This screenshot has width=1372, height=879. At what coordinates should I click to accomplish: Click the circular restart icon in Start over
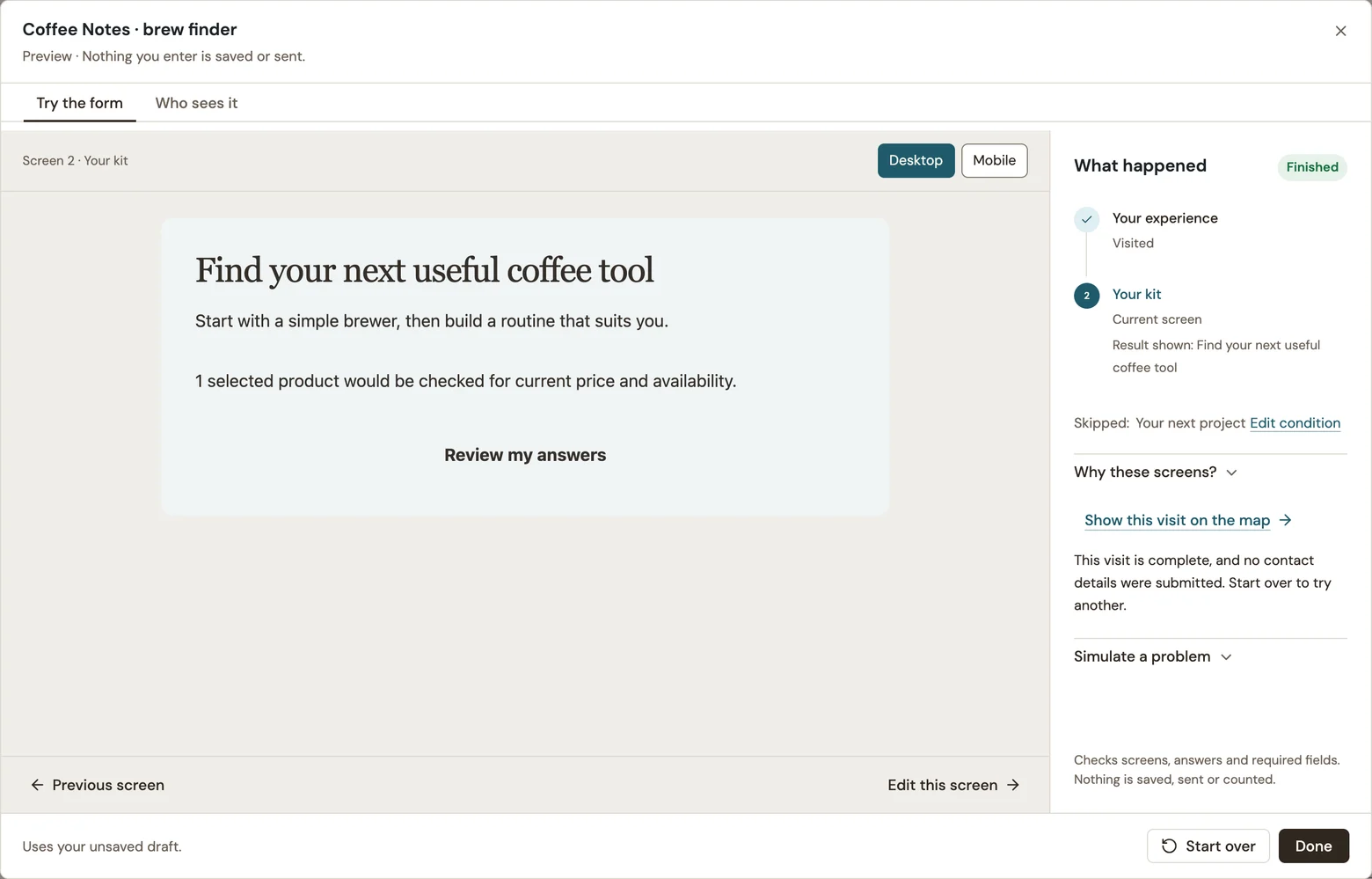pos(1169,846)
